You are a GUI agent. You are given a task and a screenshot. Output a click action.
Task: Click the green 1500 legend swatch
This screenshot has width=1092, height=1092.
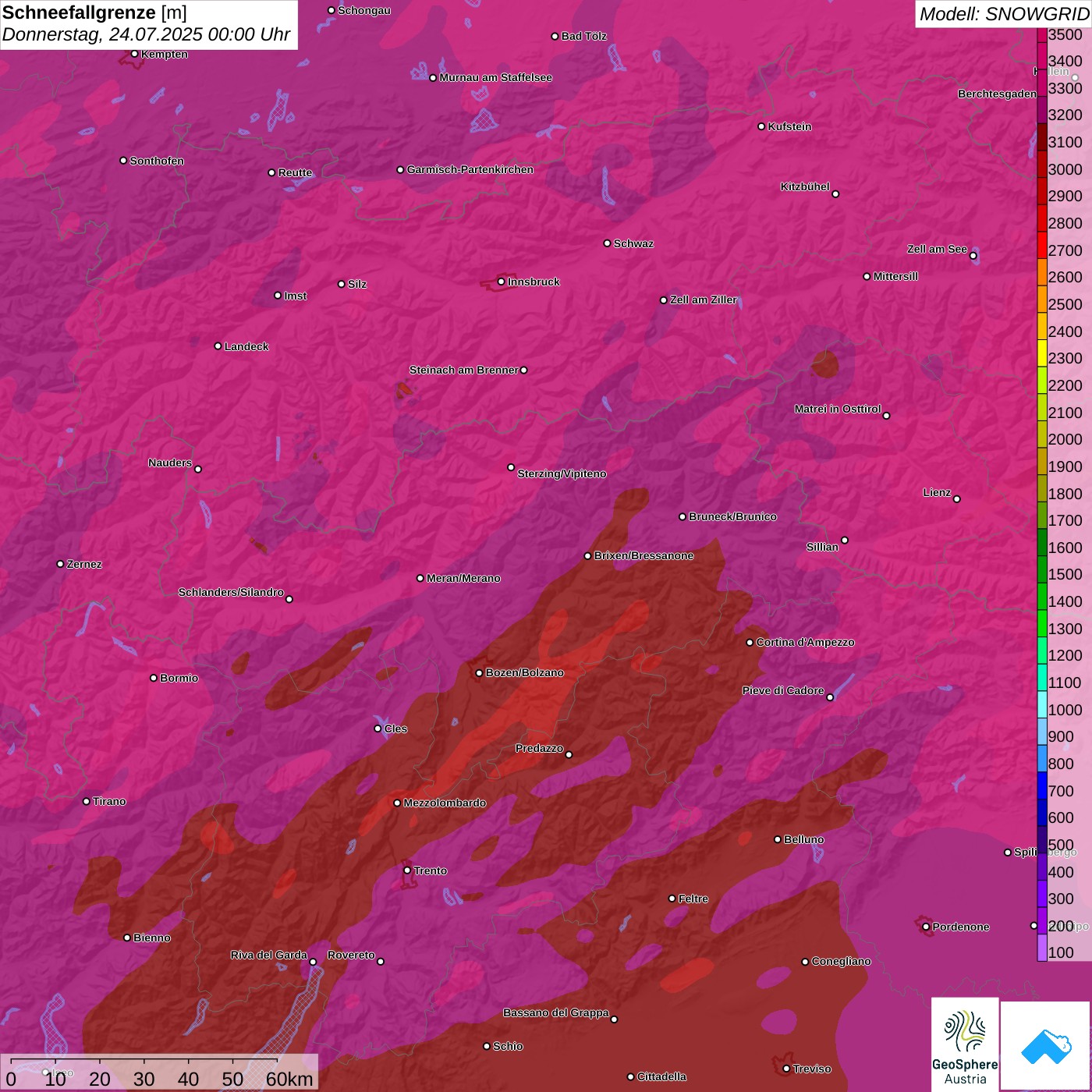click(1042, 569)
